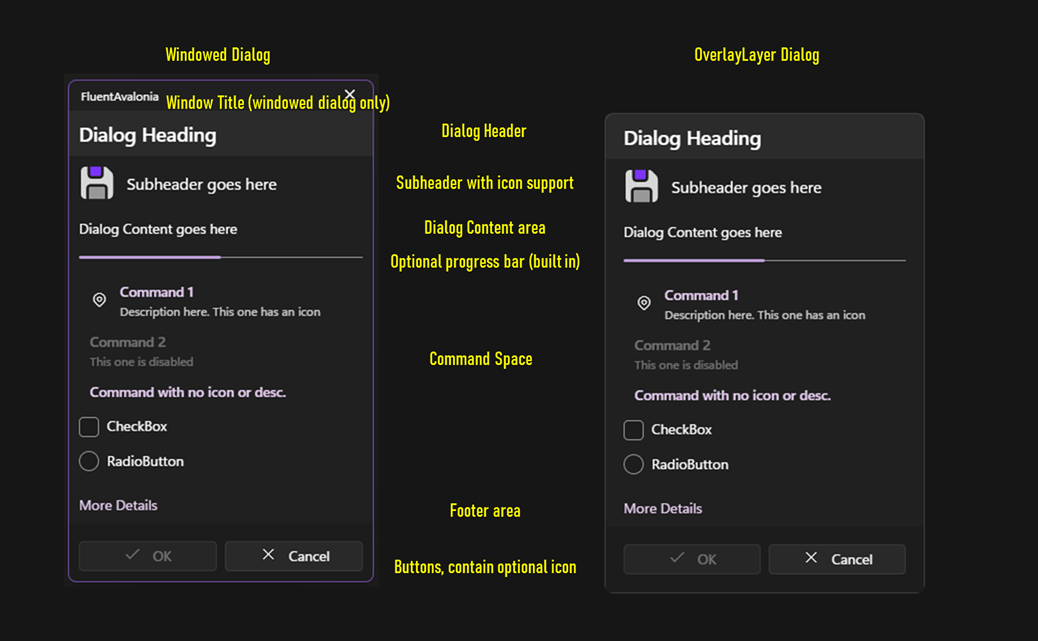
Task: Click 'Dialog Heading' text in Windowed Dialog
Action: tap(148, 135)
